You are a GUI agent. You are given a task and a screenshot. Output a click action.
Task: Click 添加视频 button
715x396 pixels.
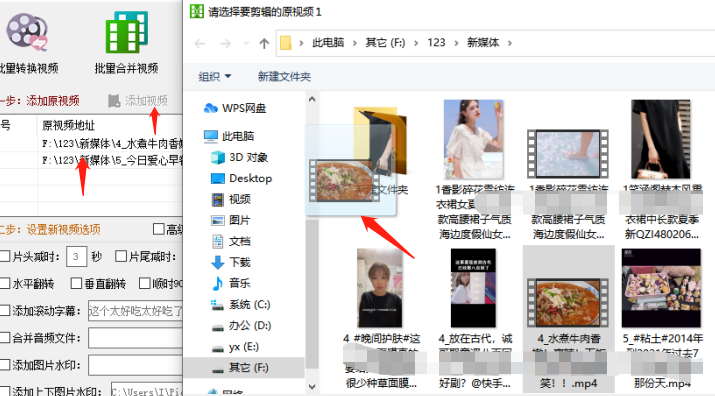(138, 101)
